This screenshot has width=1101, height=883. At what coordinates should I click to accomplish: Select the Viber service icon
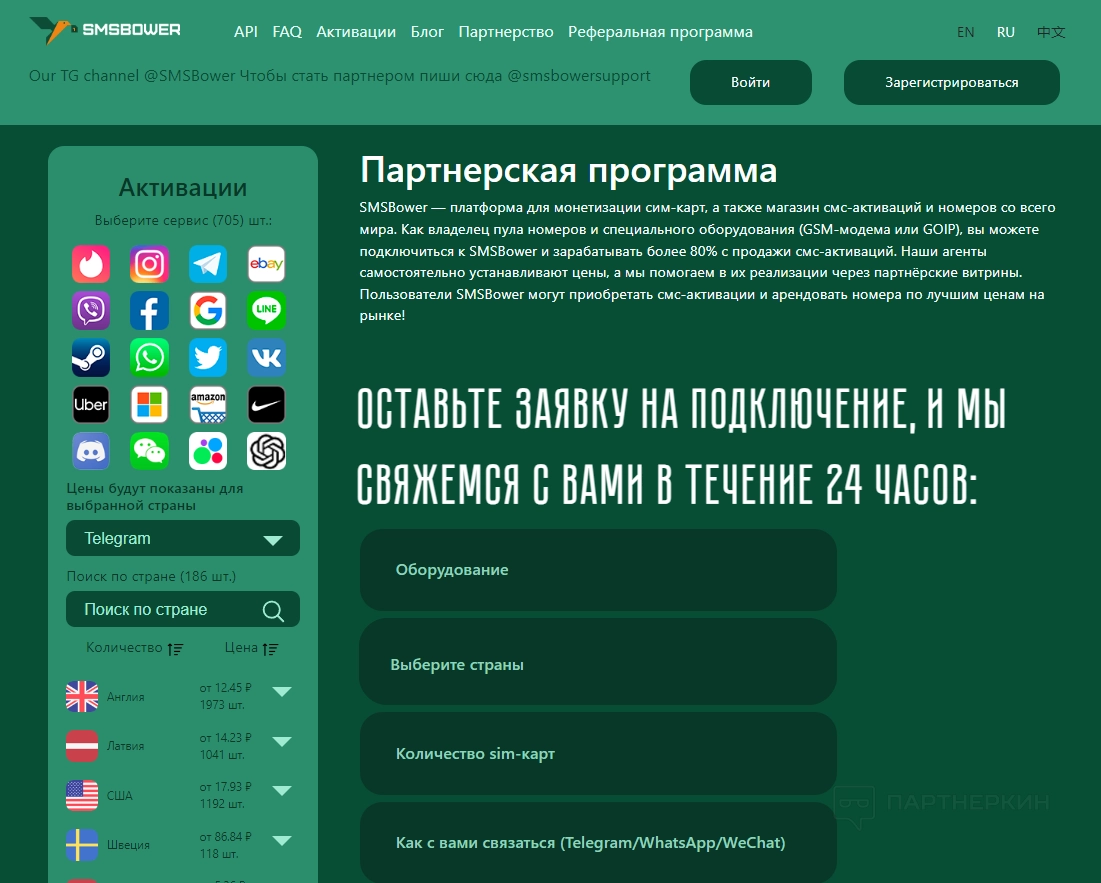pos(91,310)
